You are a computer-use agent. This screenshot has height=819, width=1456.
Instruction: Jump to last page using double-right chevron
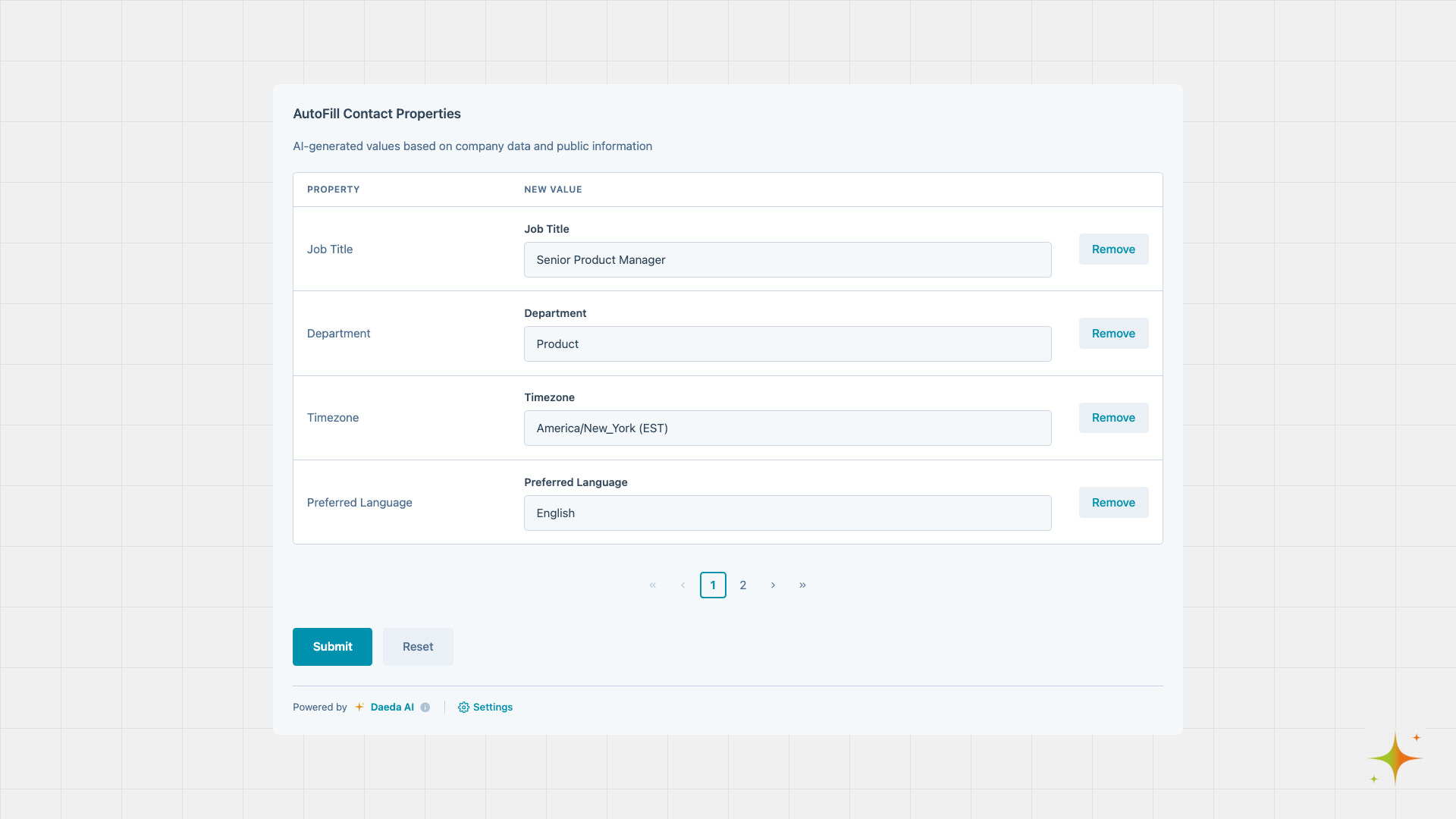[803, 585]
